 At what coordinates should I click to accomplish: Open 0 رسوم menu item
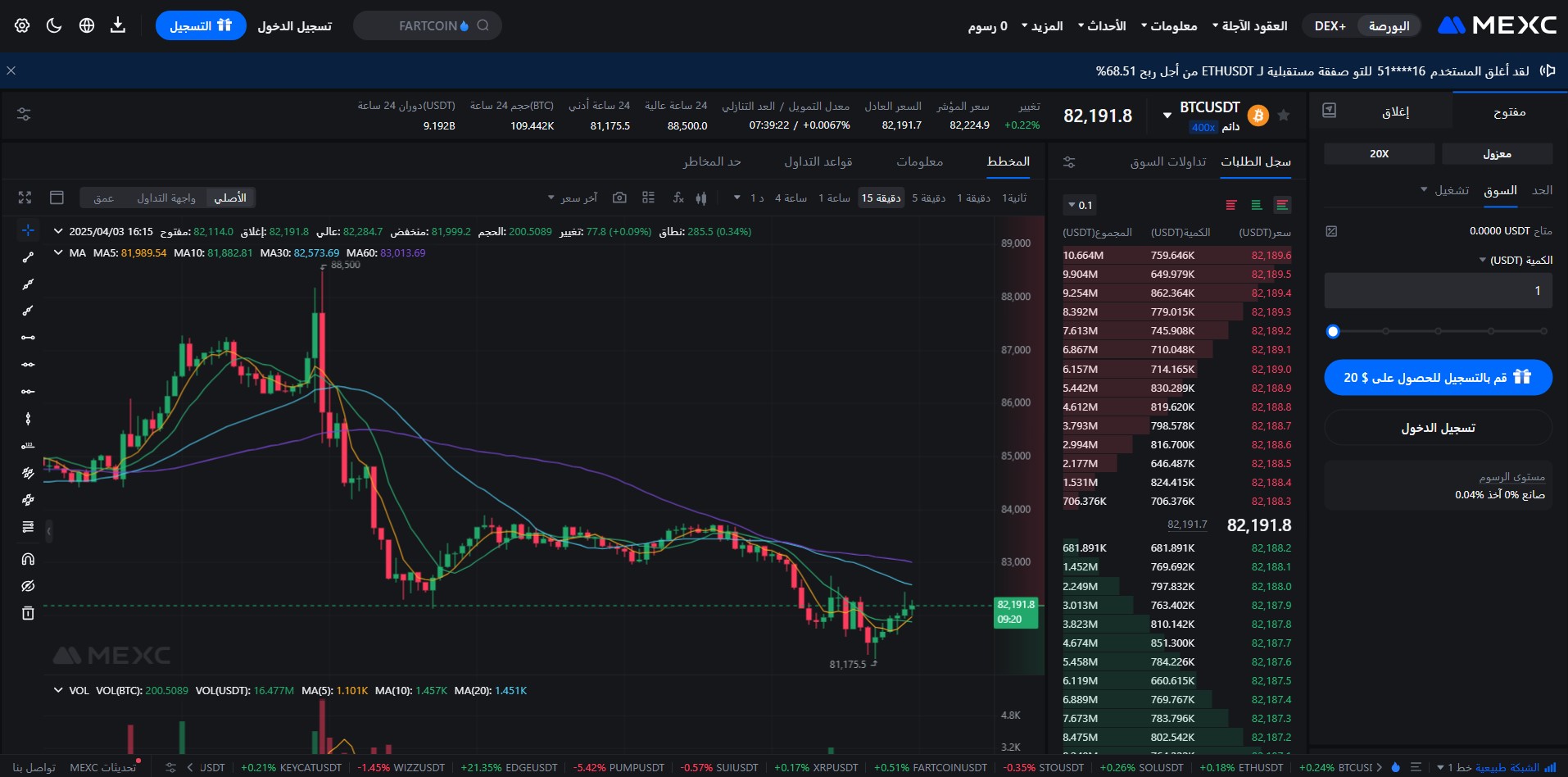987,26
